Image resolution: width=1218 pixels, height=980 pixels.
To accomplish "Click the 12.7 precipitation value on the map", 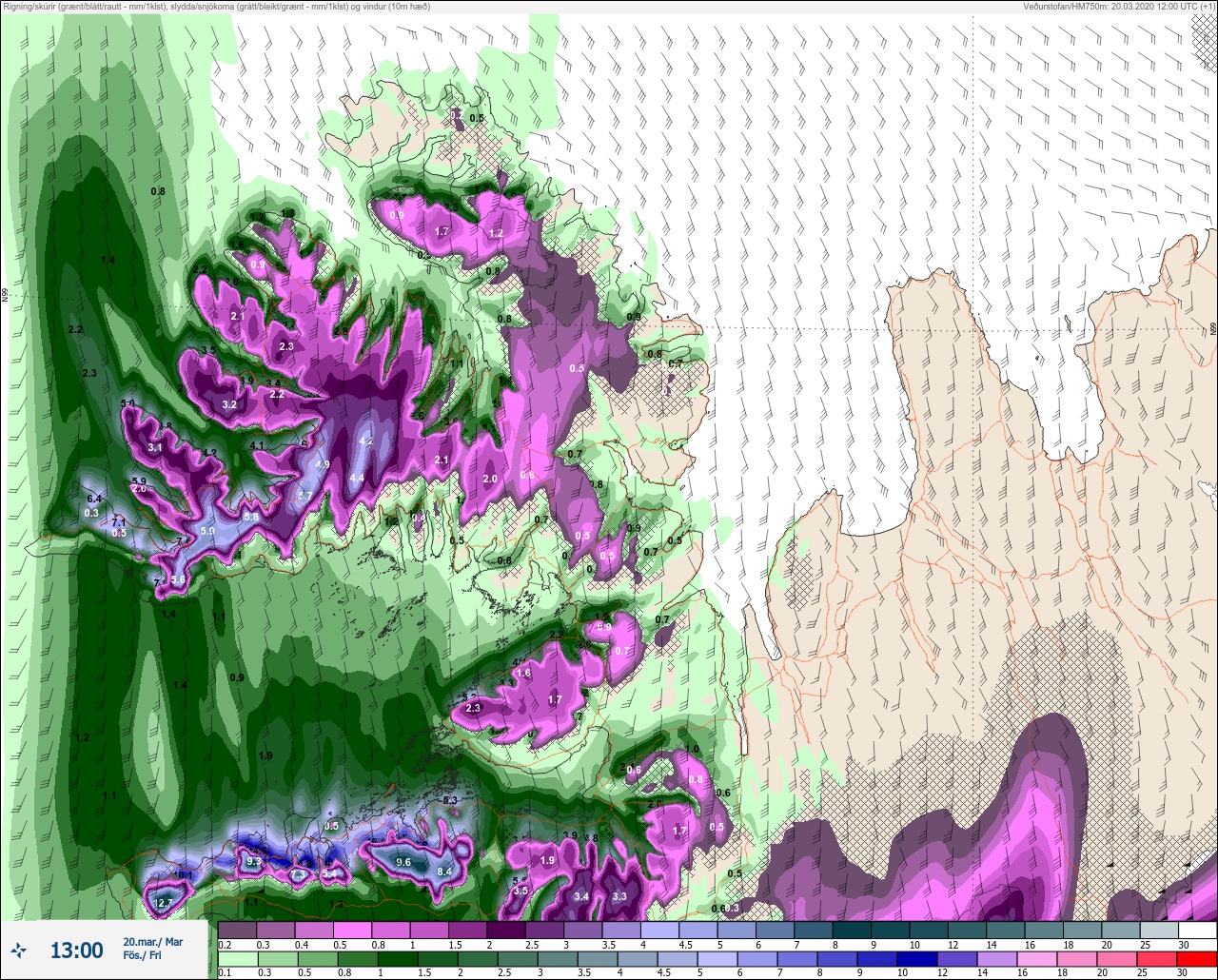I will 165,902.
